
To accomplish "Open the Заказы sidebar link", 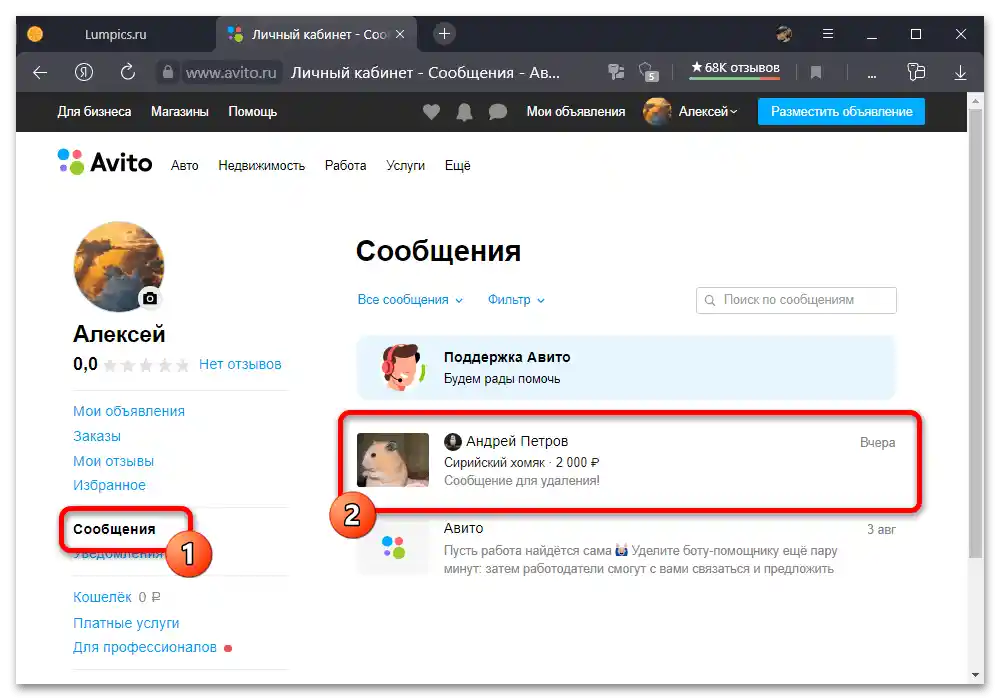I will pyautogui.click(x=97, y=436).
